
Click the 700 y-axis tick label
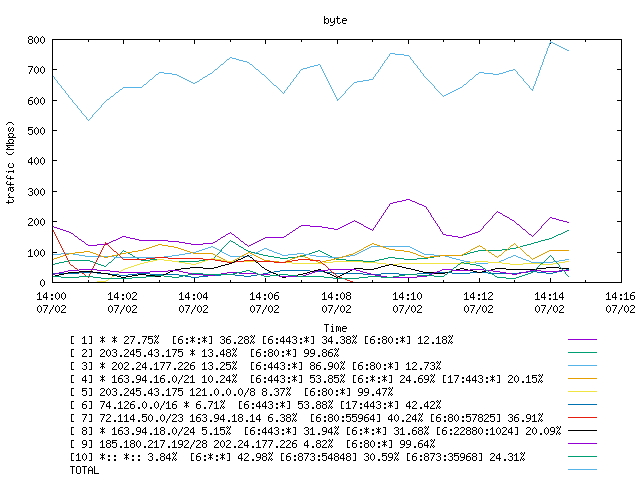tap(36, 70)
